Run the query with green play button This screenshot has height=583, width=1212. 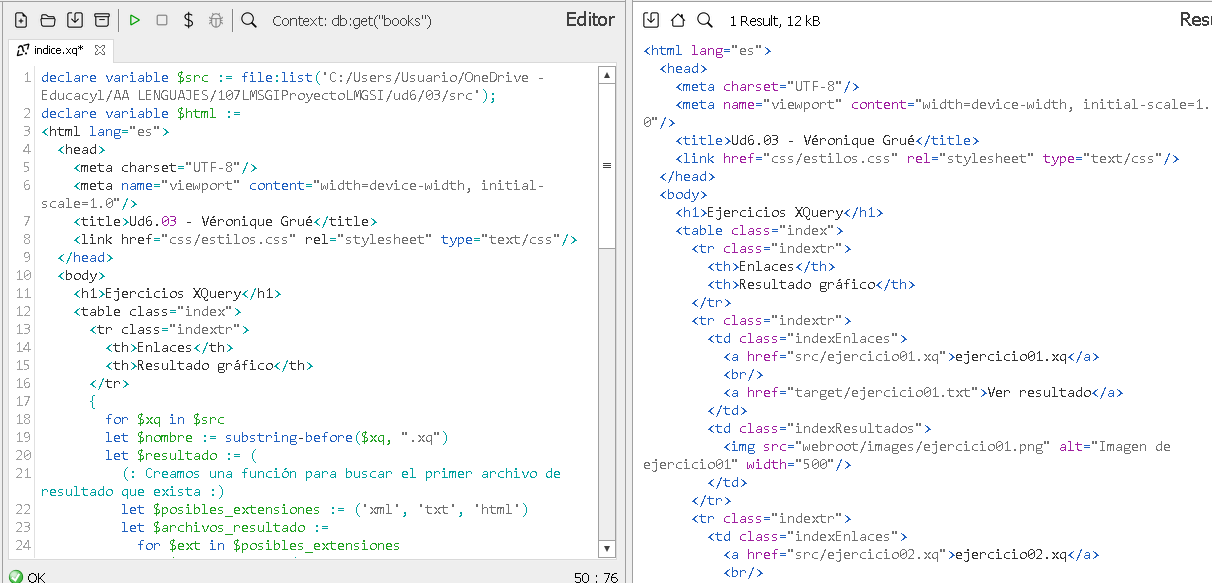(x=135, y=20)
